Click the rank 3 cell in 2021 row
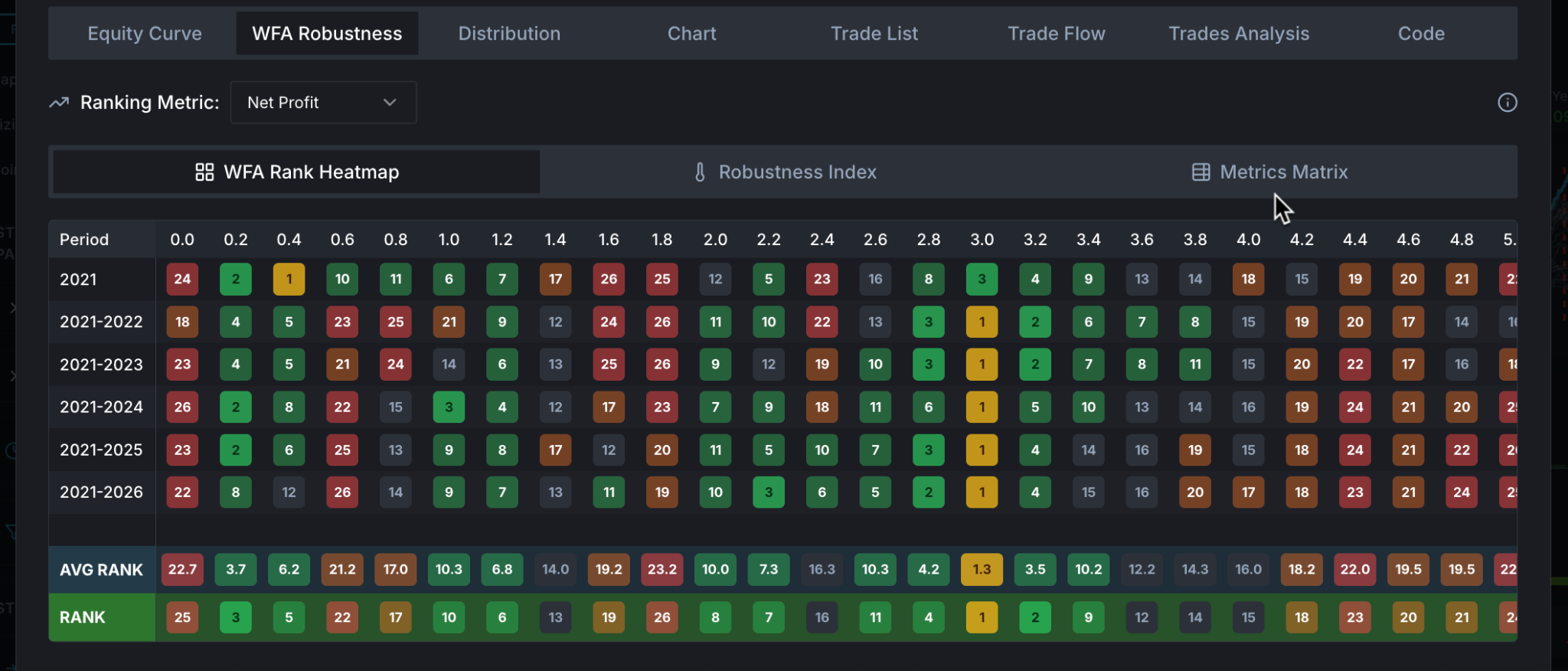The image size is (1568, 671). (x=982, y=280)
